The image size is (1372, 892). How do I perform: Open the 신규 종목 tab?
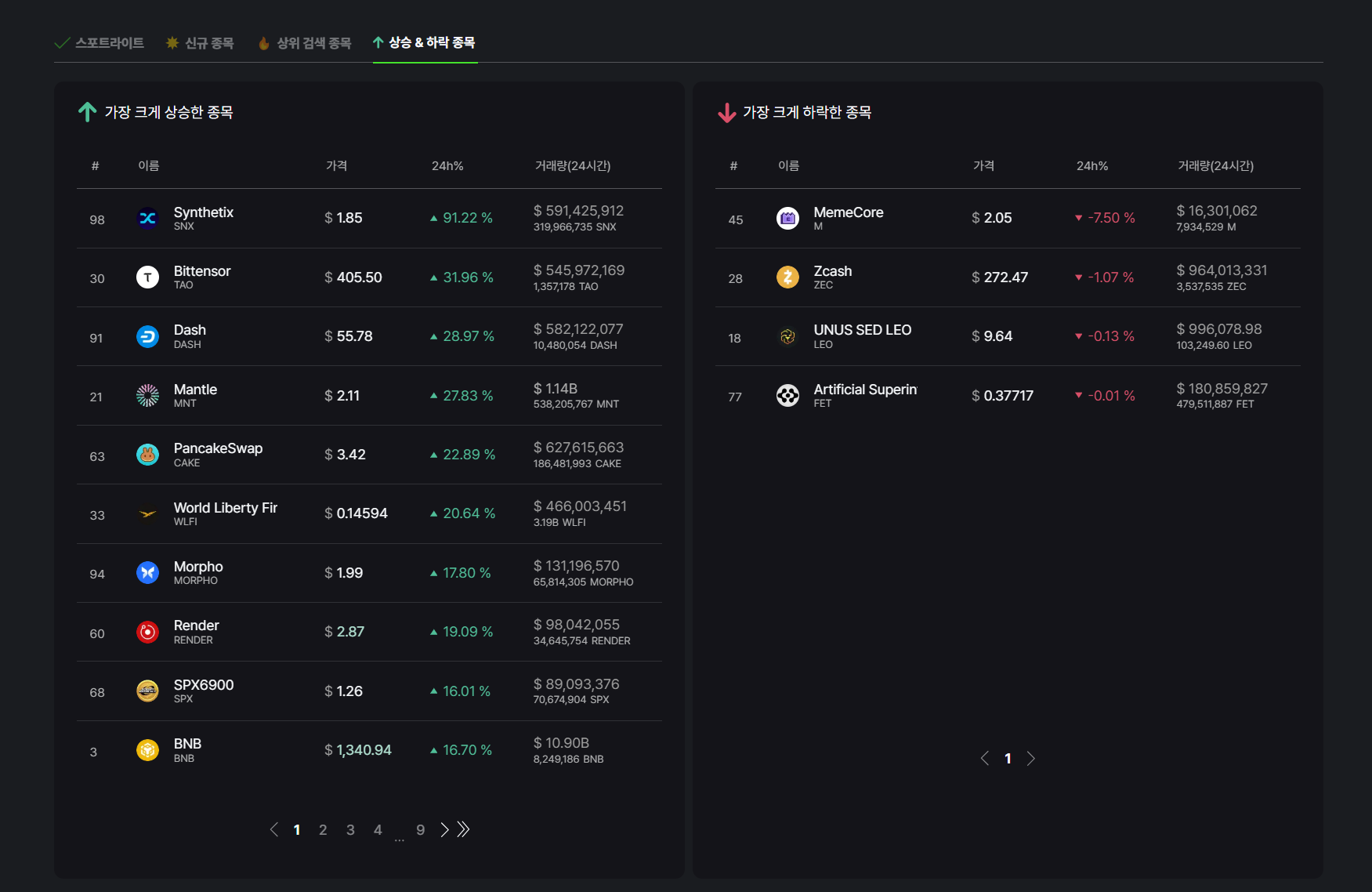pos(201,43)
